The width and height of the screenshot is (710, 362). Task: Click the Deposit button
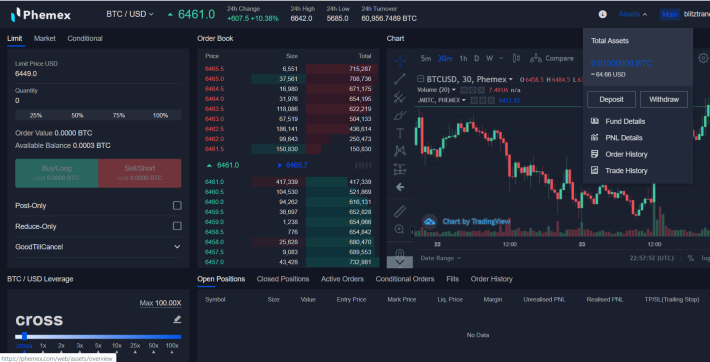[611, 100]
